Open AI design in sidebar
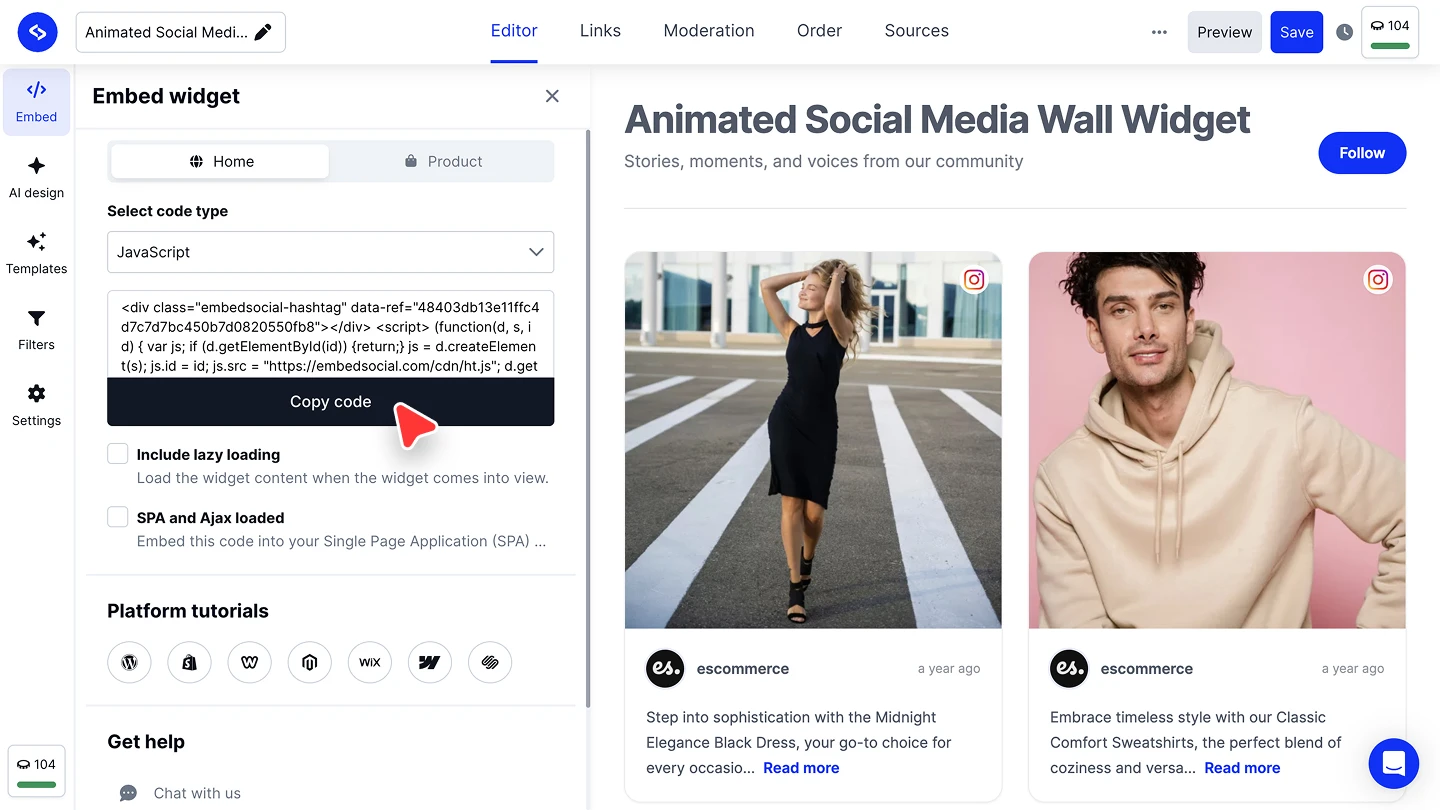 [x=36, y=178]
